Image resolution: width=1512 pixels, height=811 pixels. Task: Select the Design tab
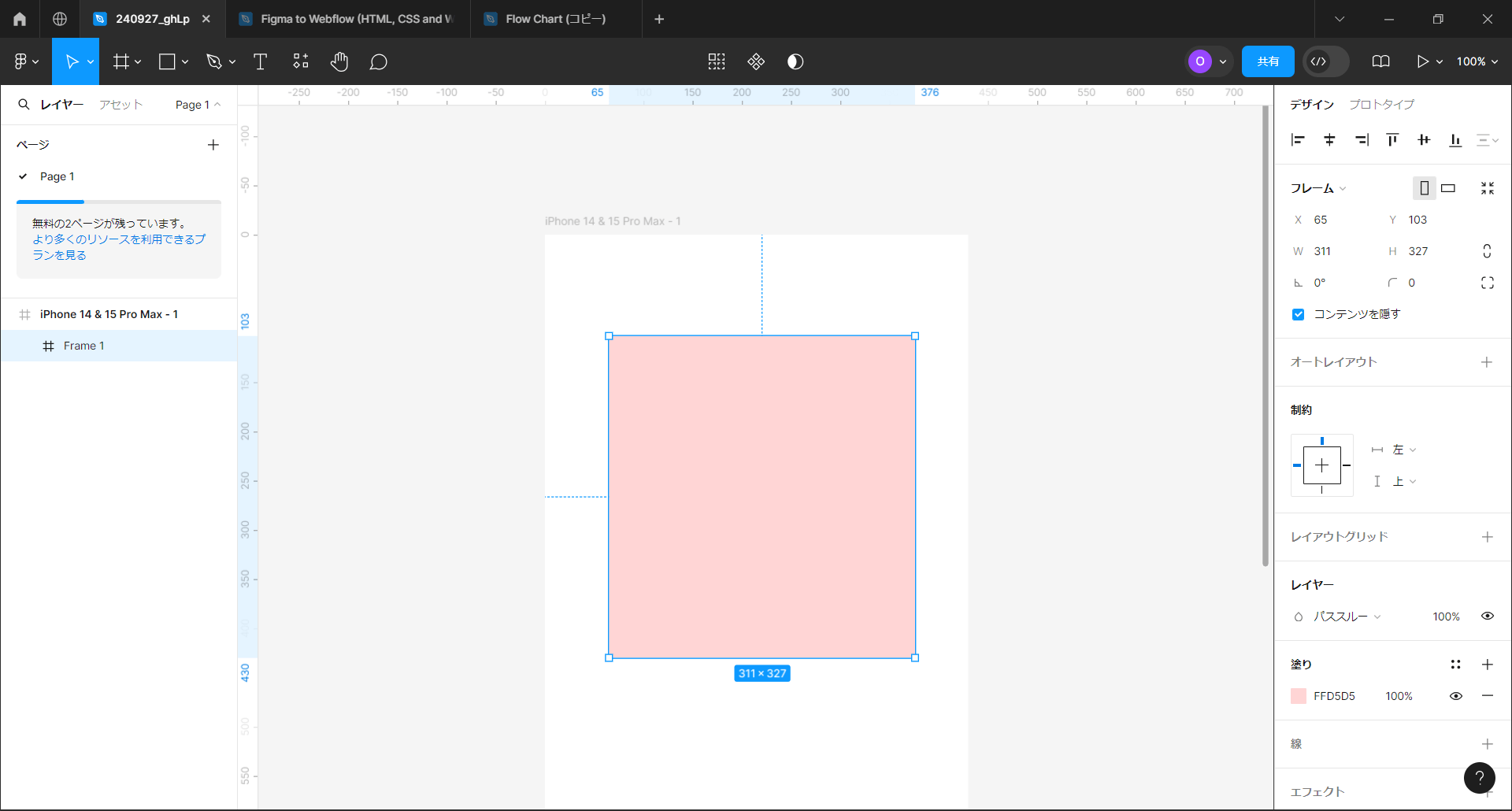(1312, 104)
